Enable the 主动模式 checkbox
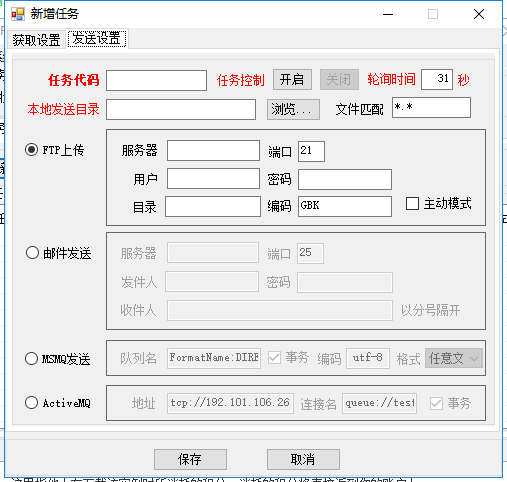 [x=412, y=203]
